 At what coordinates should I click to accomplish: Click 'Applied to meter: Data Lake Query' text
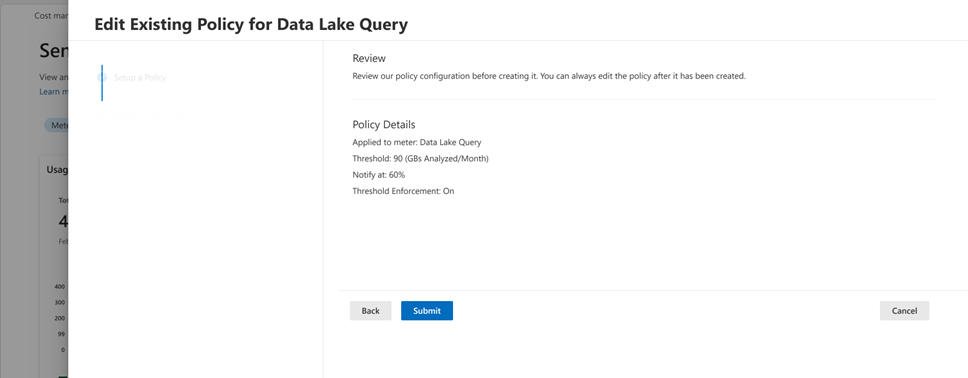click(417, 142)
